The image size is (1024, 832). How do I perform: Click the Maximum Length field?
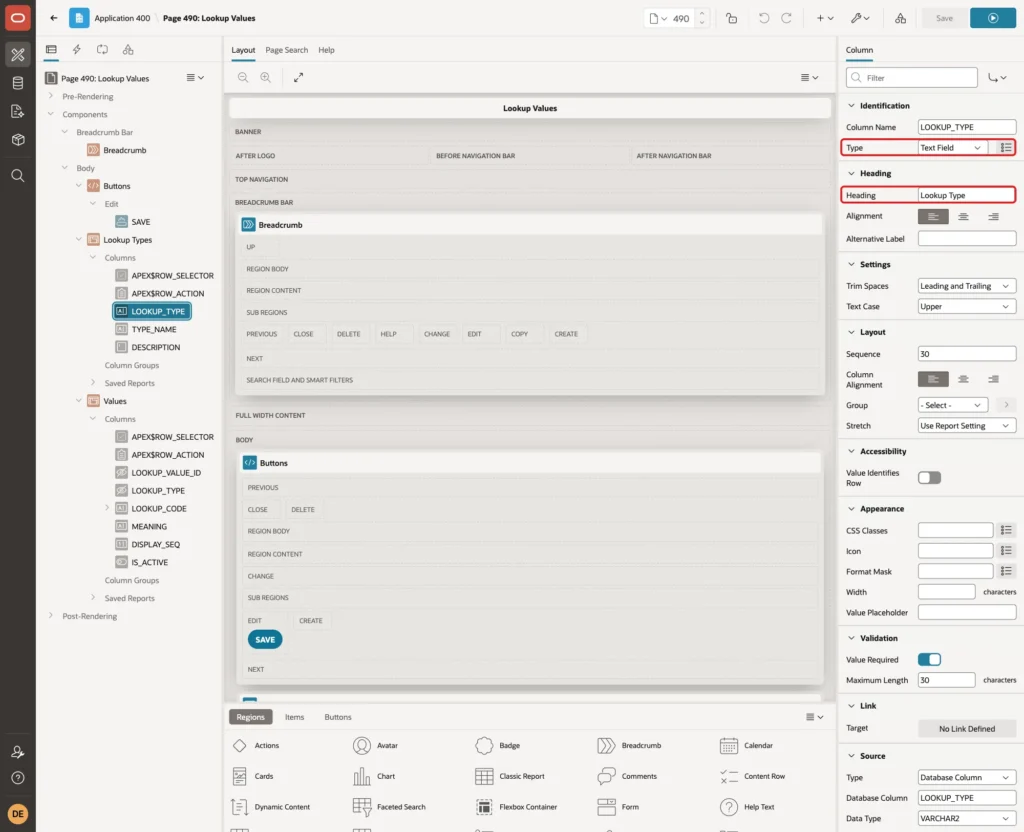[x=946, y=680]
